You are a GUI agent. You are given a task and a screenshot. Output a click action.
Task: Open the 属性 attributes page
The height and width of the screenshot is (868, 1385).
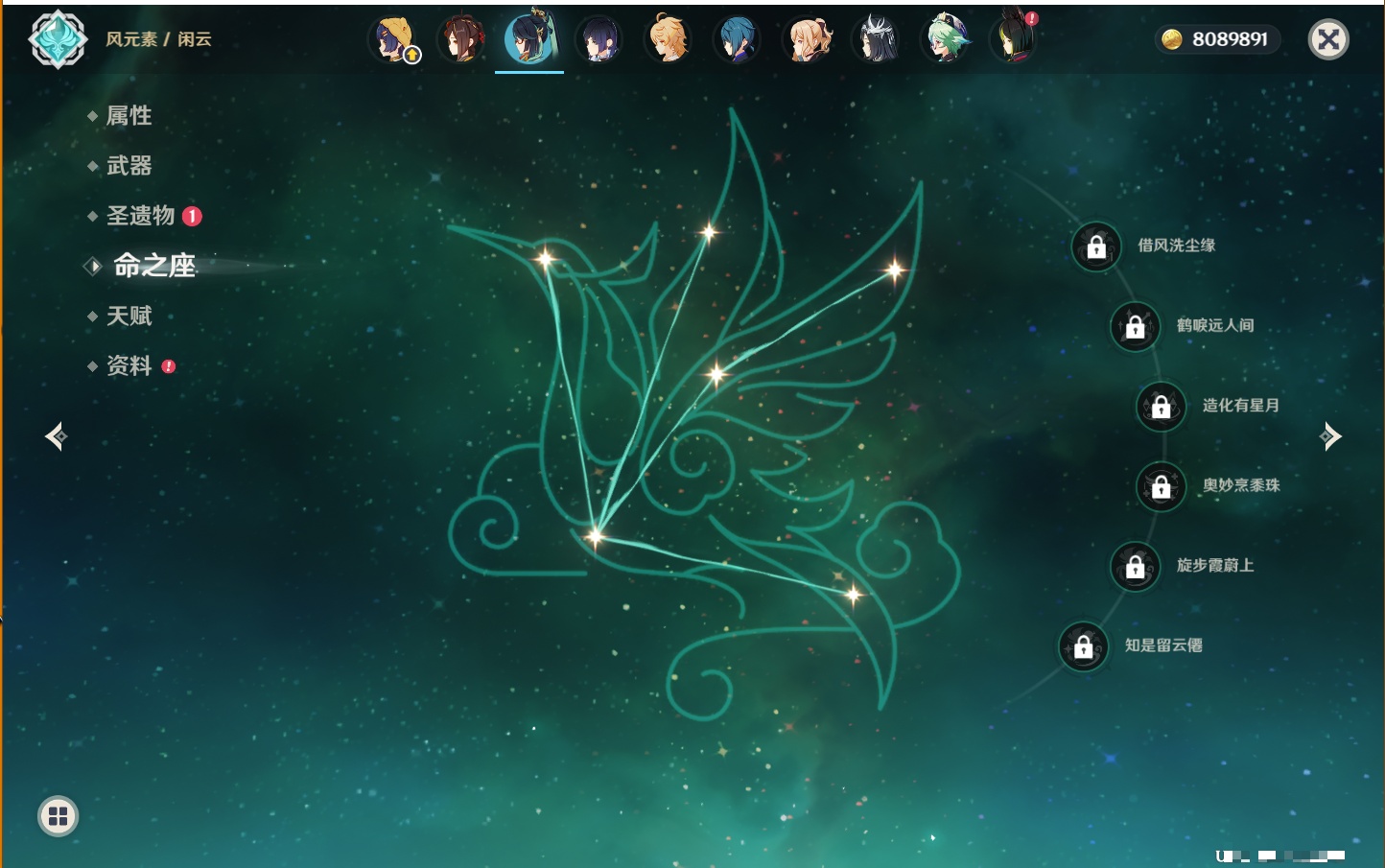click(129, 116)
